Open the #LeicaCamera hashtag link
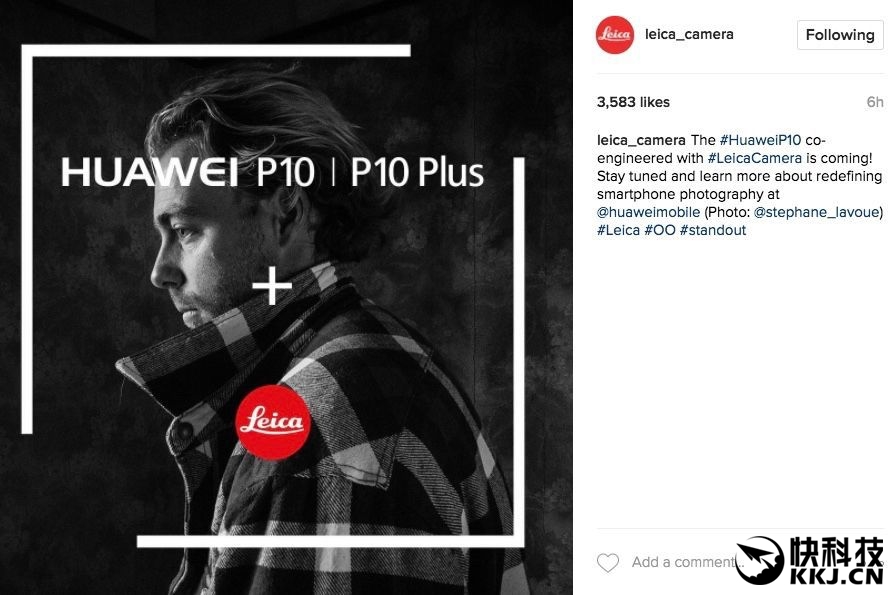The image size is (893, 595). [x=755, y=158]
